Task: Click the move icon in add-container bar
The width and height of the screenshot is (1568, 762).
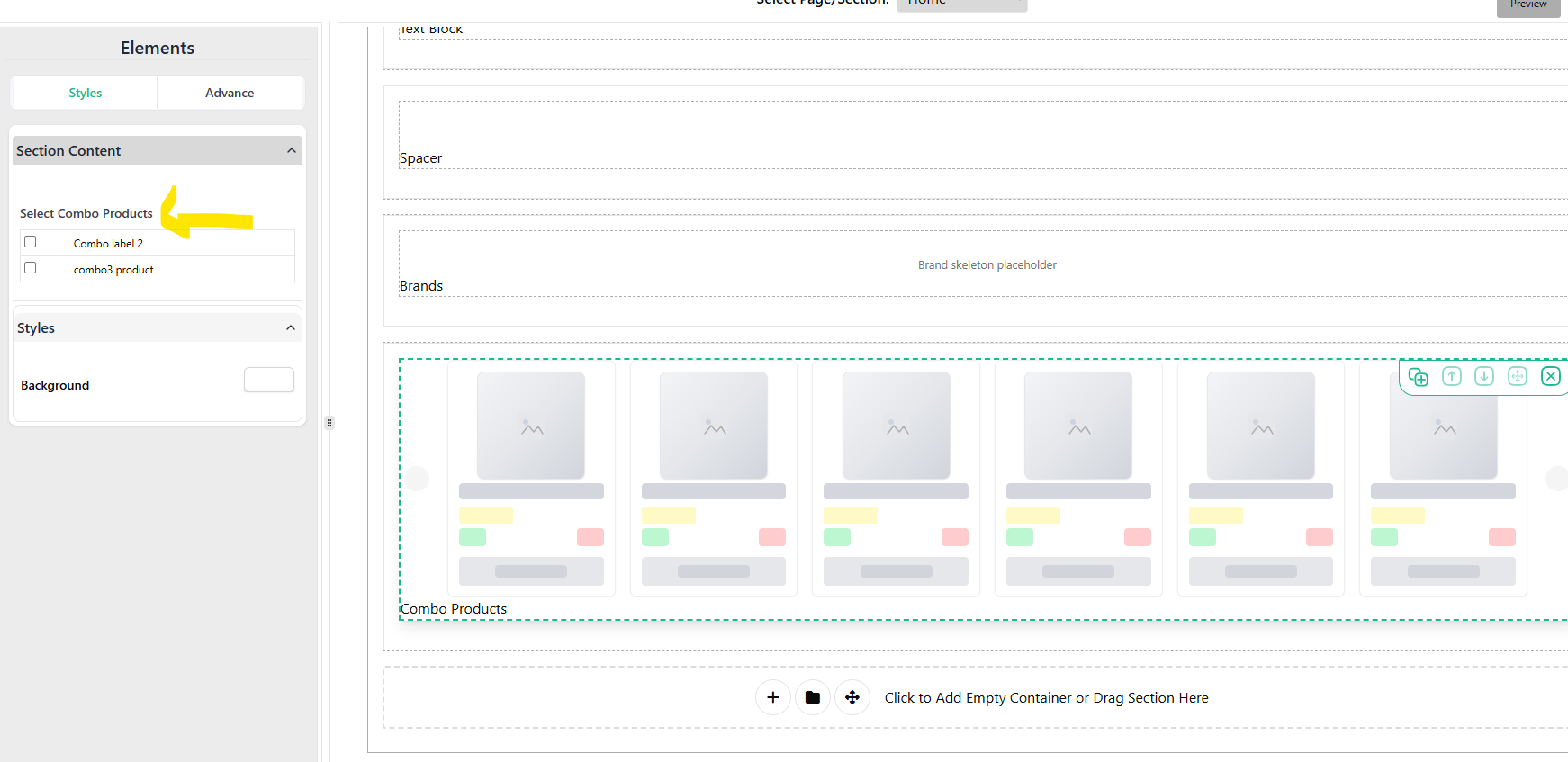Action: (x=852, y=697)
